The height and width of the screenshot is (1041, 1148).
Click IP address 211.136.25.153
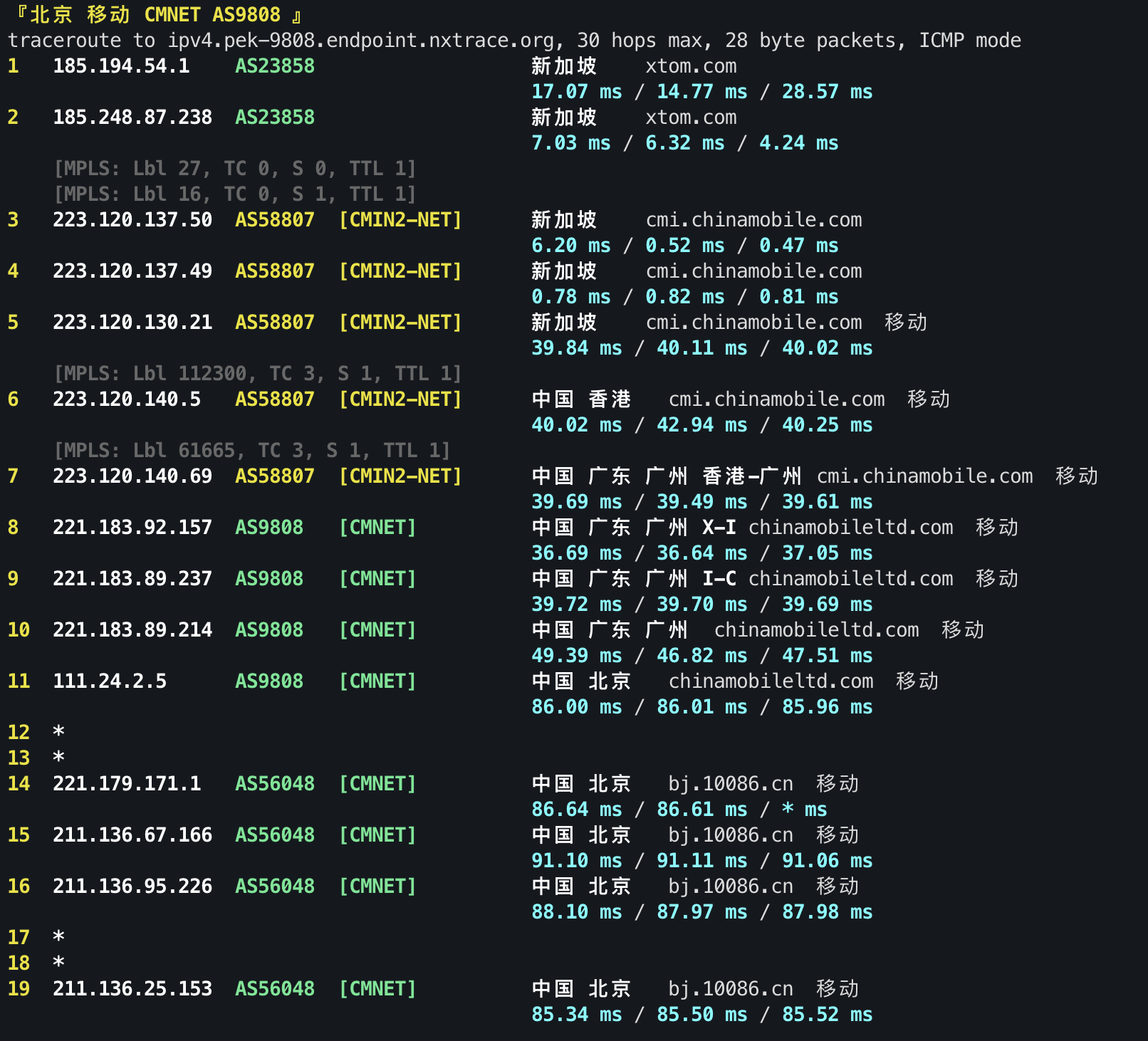(x=132, y=989)
